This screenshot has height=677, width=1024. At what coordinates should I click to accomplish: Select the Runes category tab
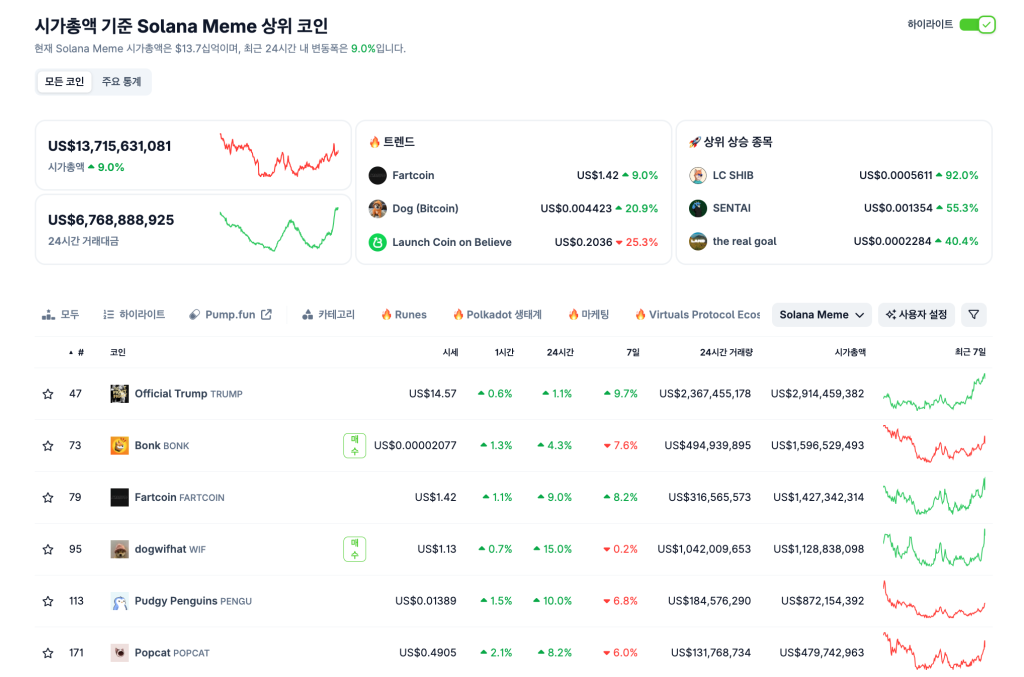(x=403, y=315)
